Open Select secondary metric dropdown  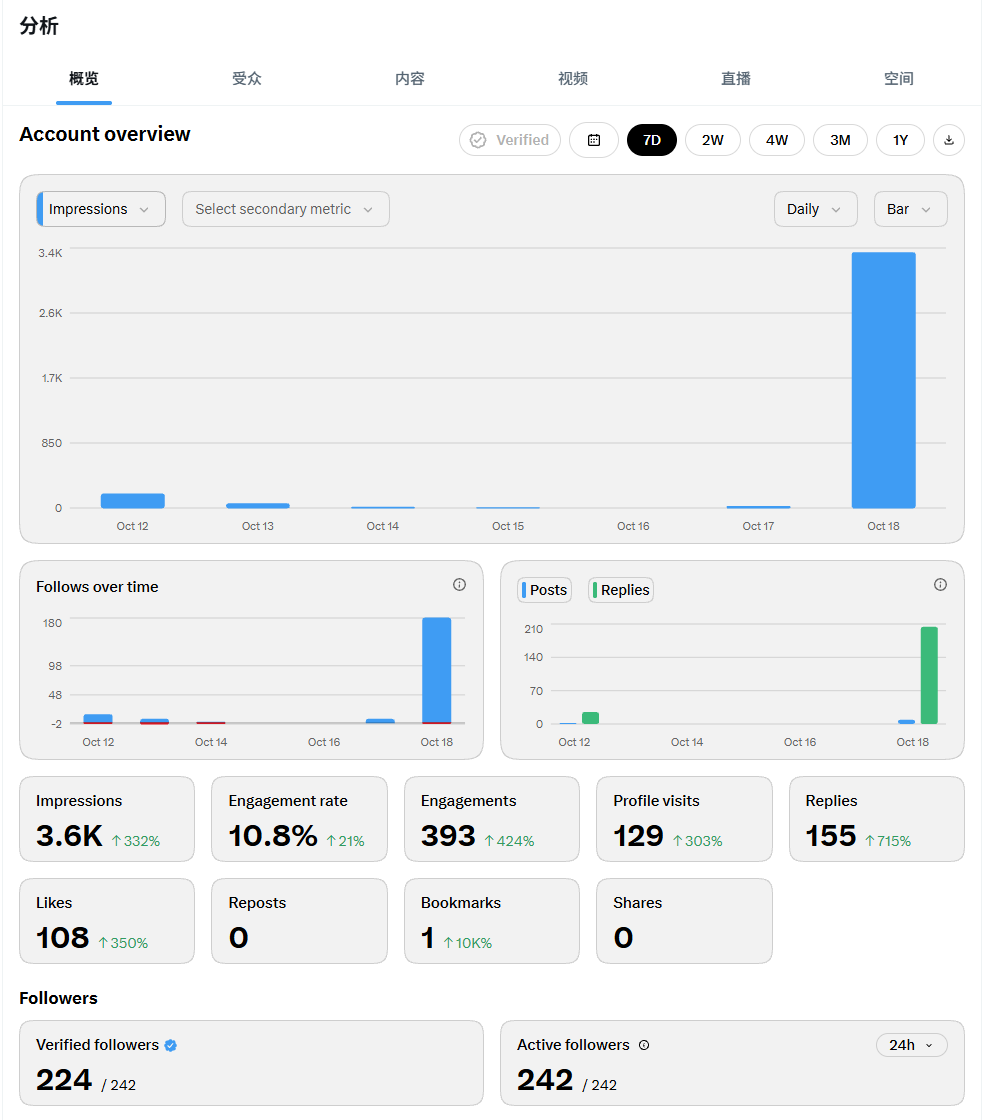pyautogui.click(x=286, y=209)
